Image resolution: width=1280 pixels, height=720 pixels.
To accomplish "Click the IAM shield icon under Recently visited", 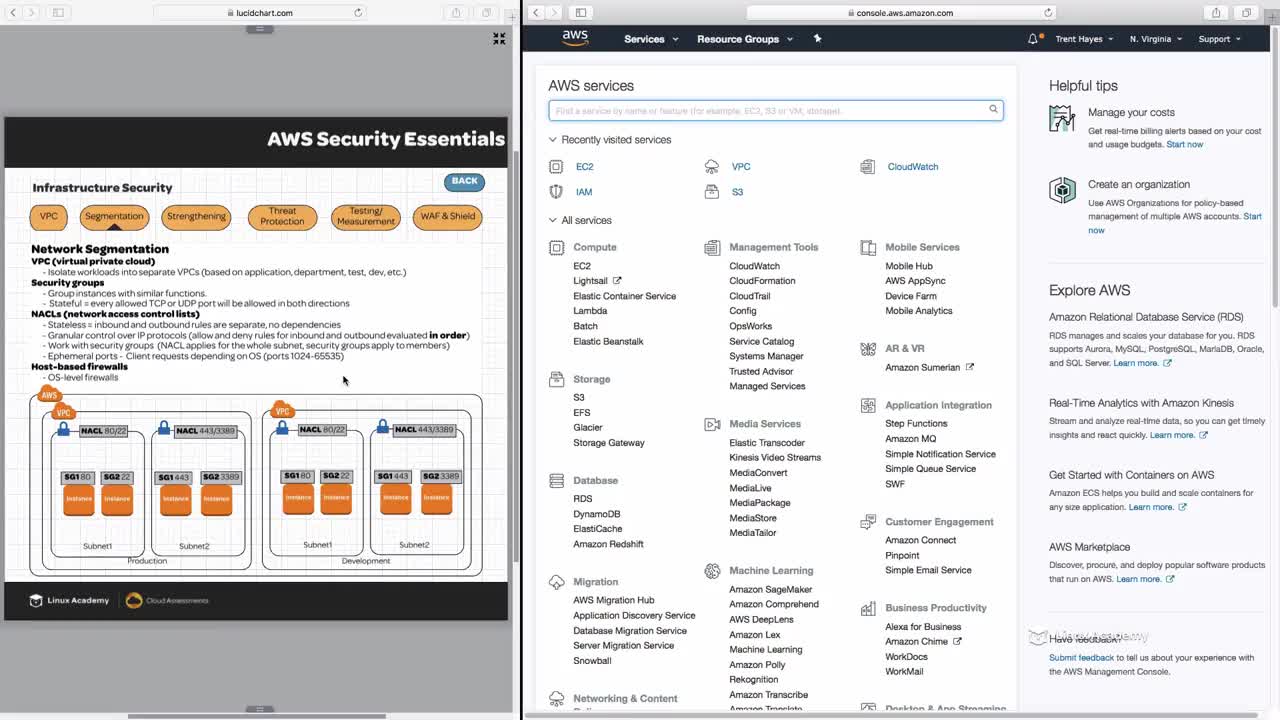I will pyautogui.click(x=556, y=192).
